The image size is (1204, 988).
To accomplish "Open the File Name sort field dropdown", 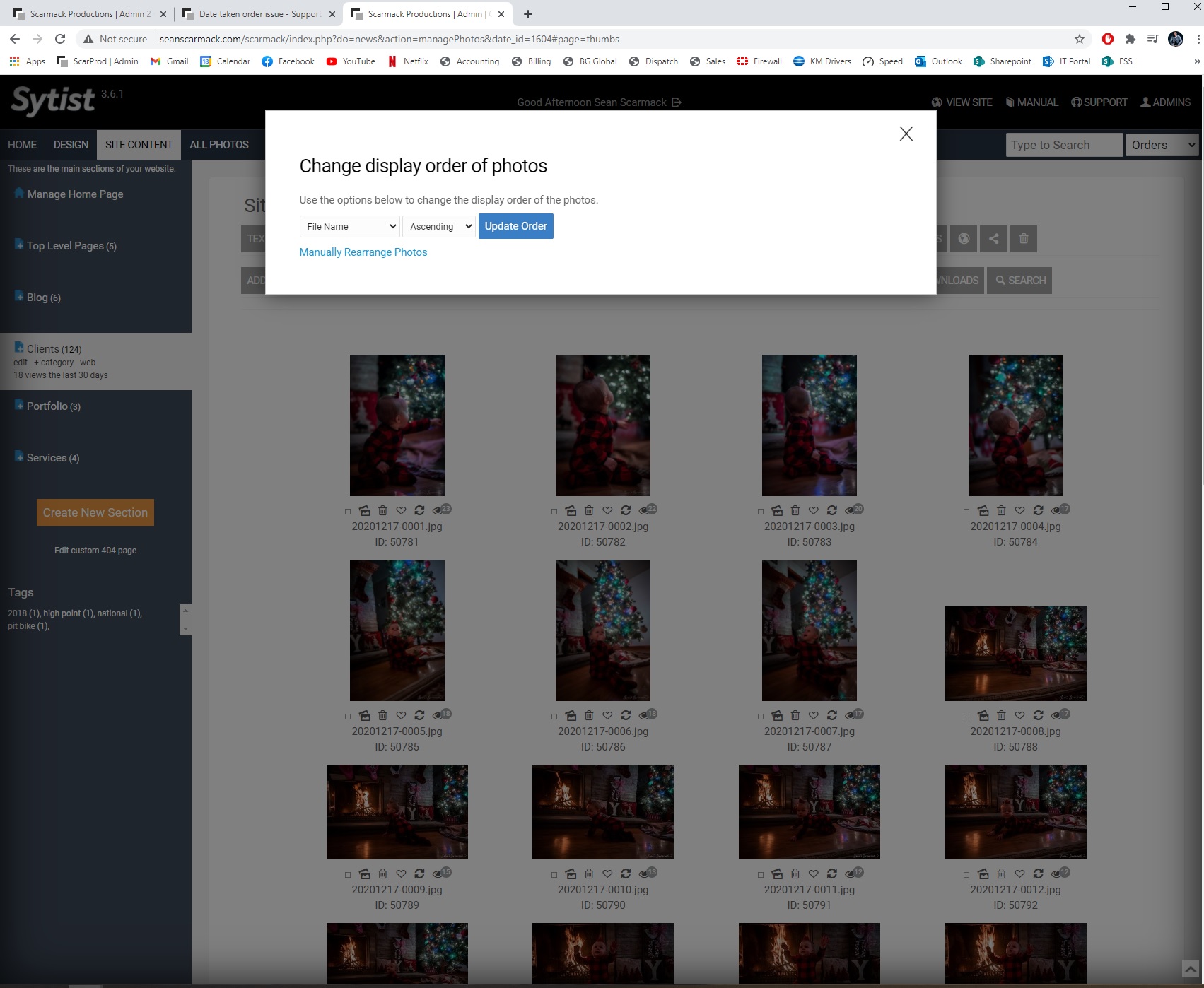I will point(350,226).
